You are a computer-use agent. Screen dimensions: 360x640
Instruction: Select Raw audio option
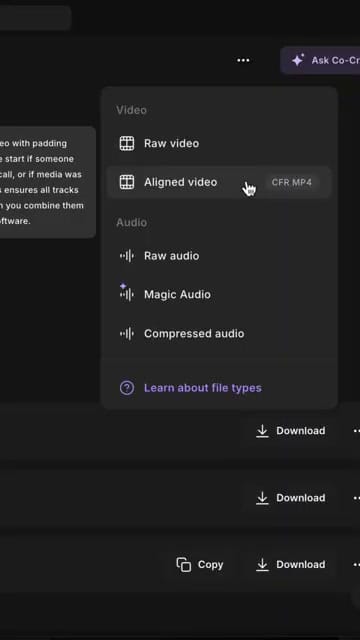point(218,256)
